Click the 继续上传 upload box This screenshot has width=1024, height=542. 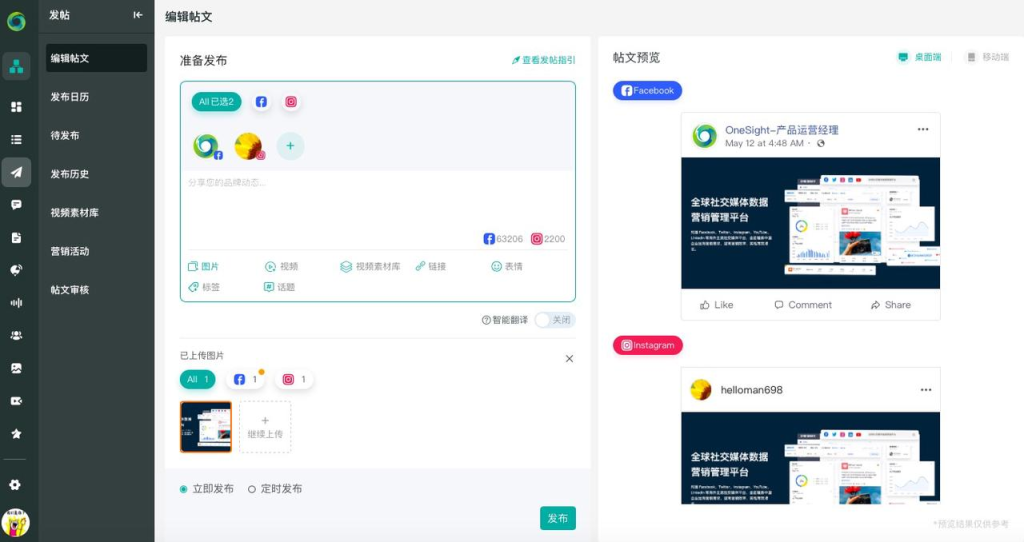[x=265, y=427]
